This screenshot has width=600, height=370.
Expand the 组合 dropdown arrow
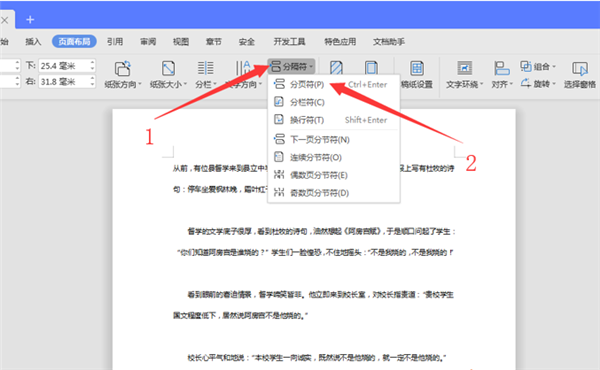coord(554,67)
